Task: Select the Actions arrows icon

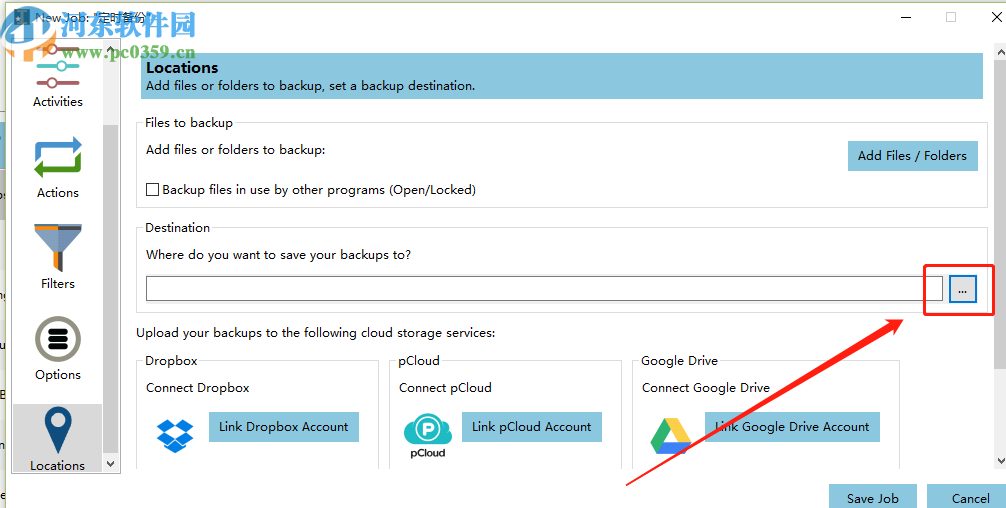Action: pyautogui.click(x=58, y=158)
